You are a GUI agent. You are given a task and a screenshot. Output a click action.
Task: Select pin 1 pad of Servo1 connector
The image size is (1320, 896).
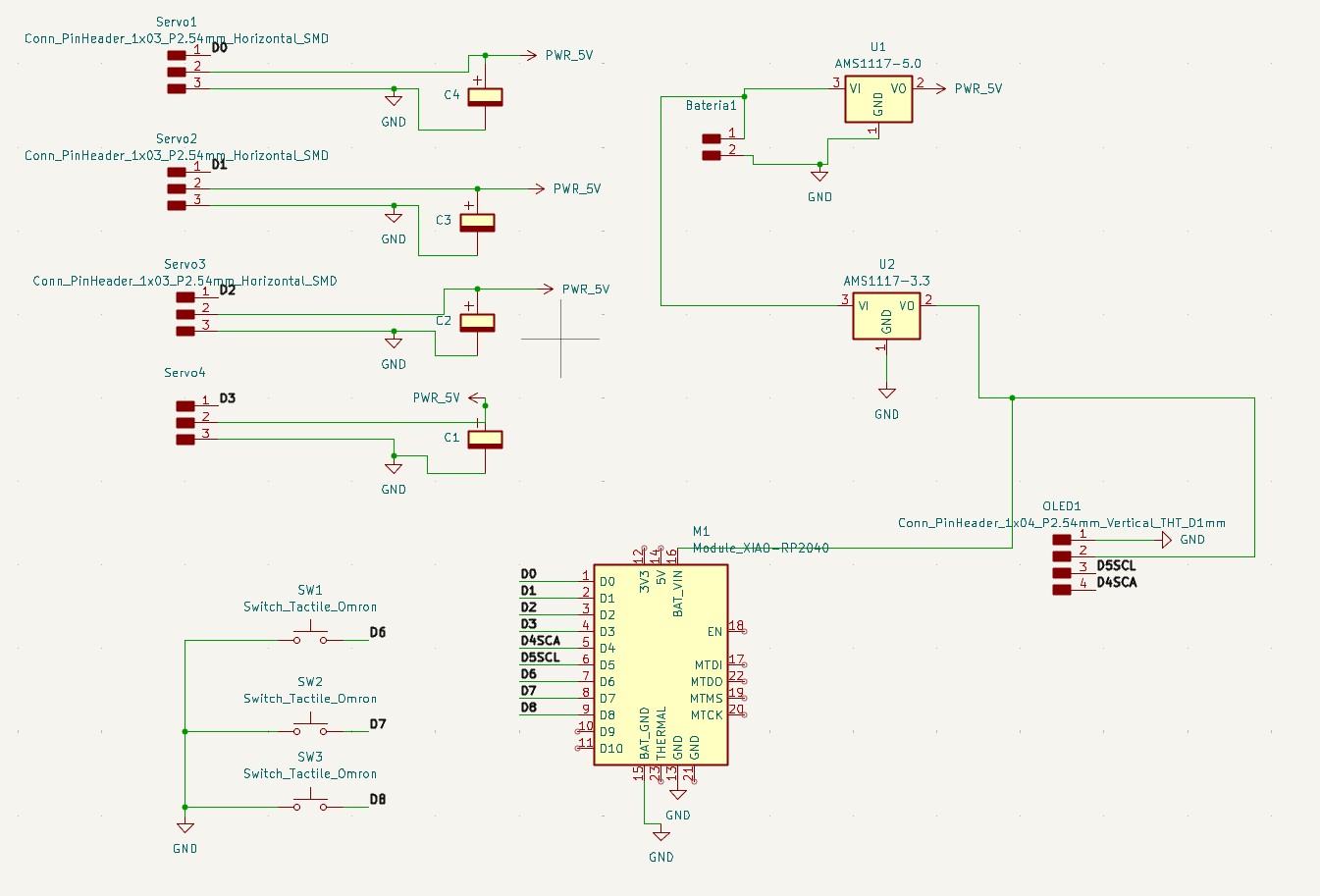(177, 55)
